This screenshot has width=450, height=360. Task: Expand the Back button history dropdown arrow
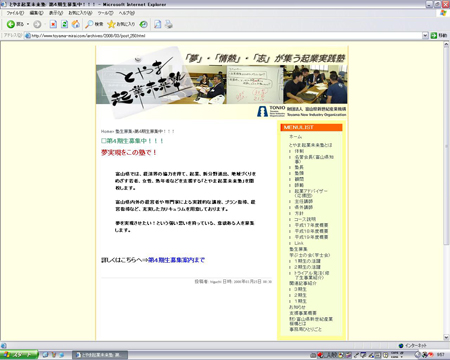coord(28,24)
